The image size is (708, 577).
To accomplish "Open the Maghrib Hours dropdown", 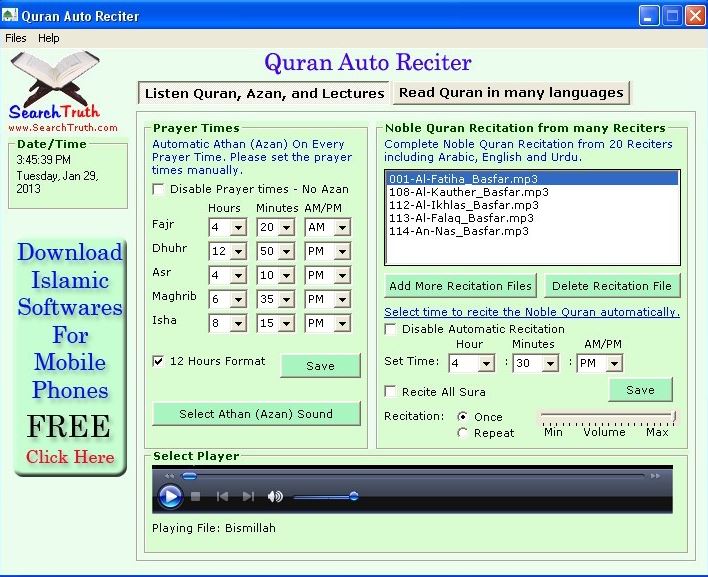I will tap(238, 299).
